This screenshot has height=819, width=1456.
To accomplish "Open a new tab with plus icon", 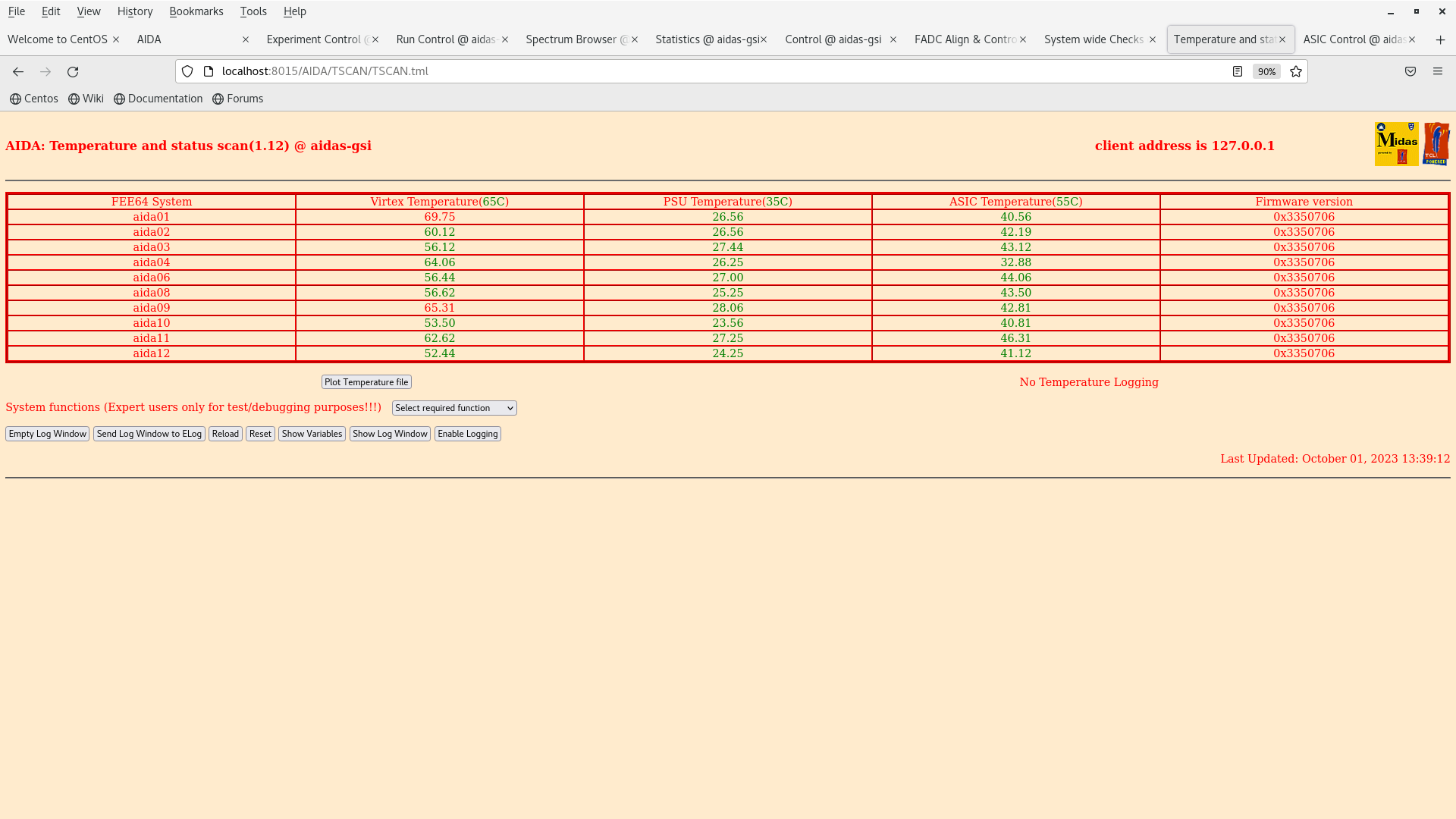I will [x=1440, y=39].
